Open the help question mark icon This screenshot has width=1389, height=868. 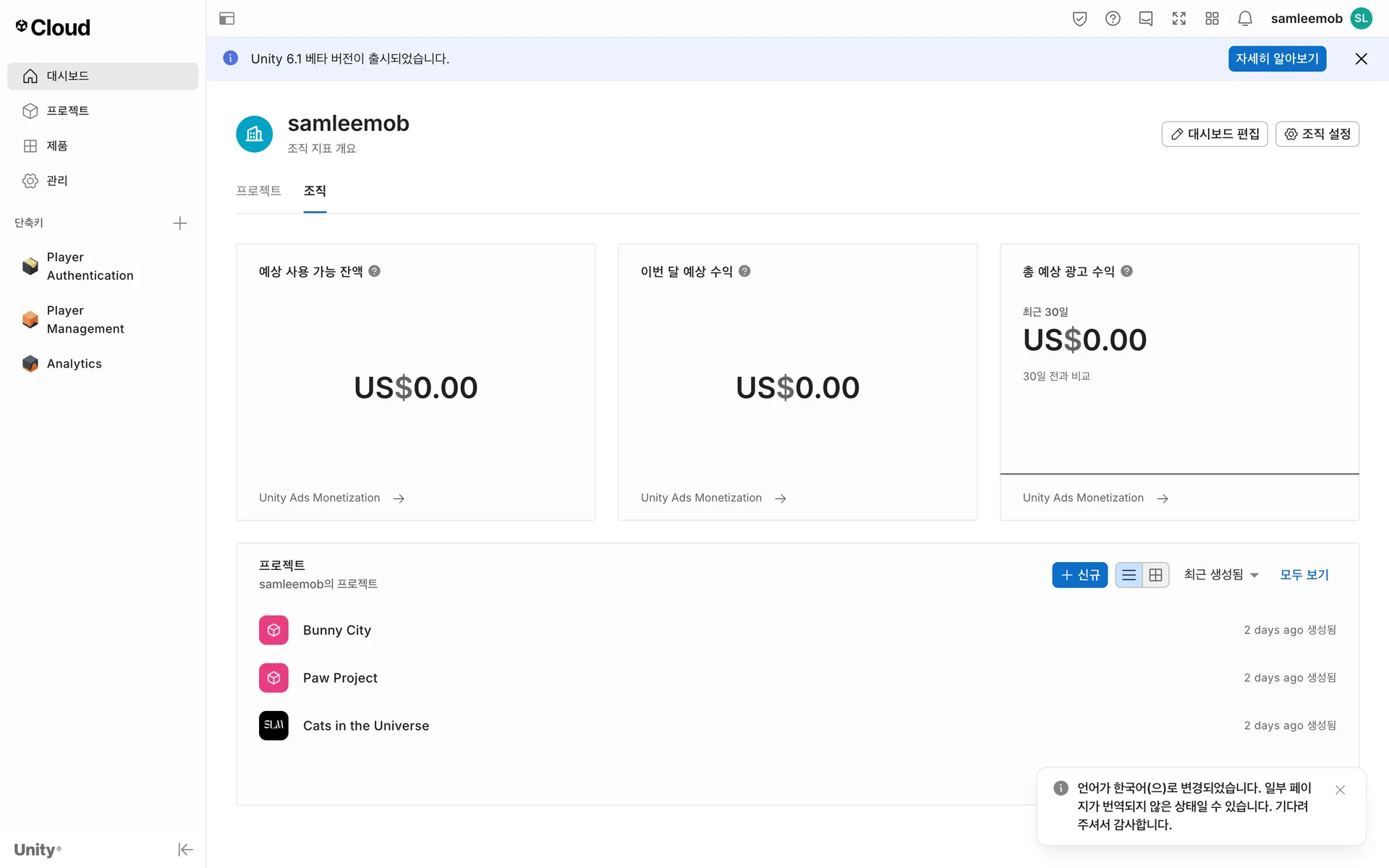[x=1113, y=19]
